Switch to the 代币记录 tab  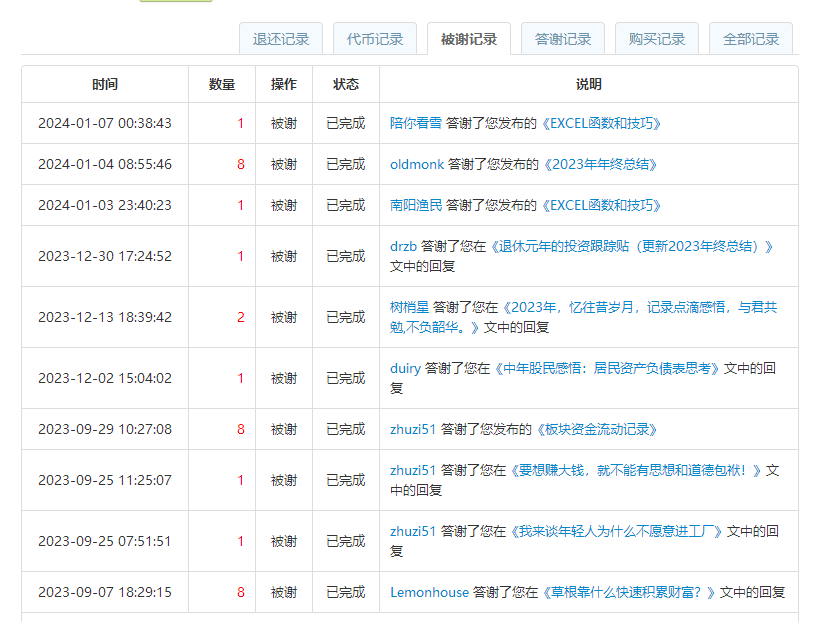(x=375, y=39)
